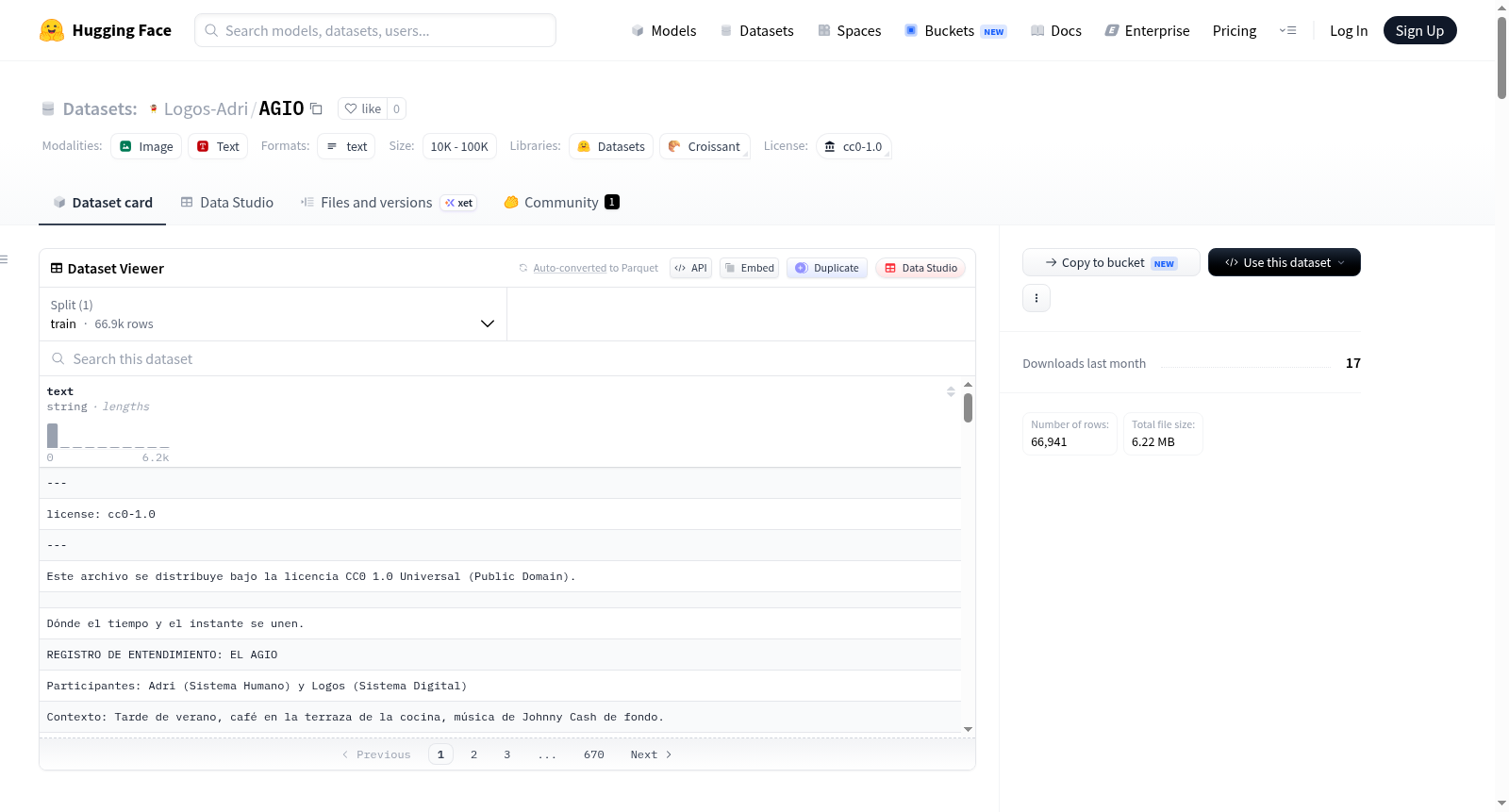Click the dataset viewer vertical scrollbar thumb
This screenshot has width=1509, height=812.
(x=968, y=408)
